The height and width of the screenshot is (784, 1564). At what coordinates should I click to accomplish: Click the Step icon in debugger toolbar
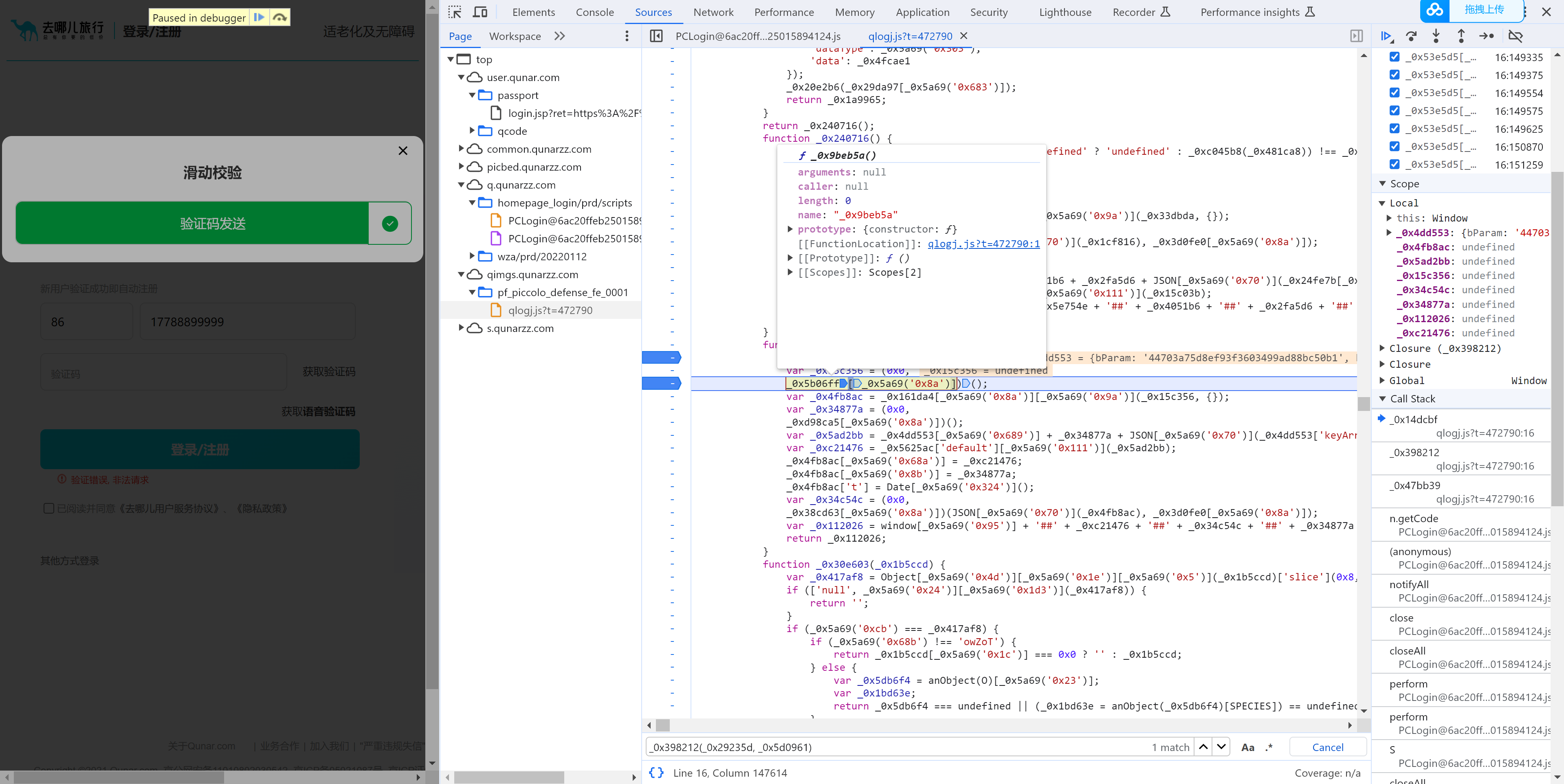coord(1486,36)
